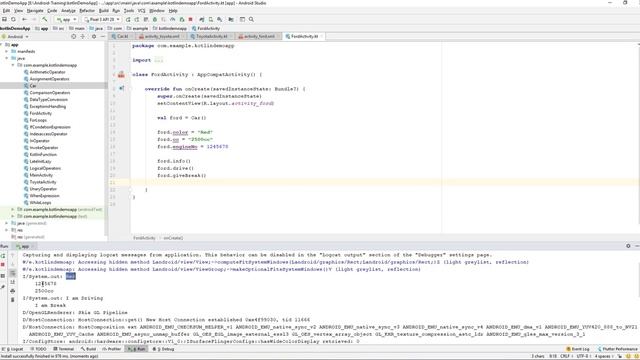
Task: Select ArithmeticOperator in project tree
Action: click(47, 72)
